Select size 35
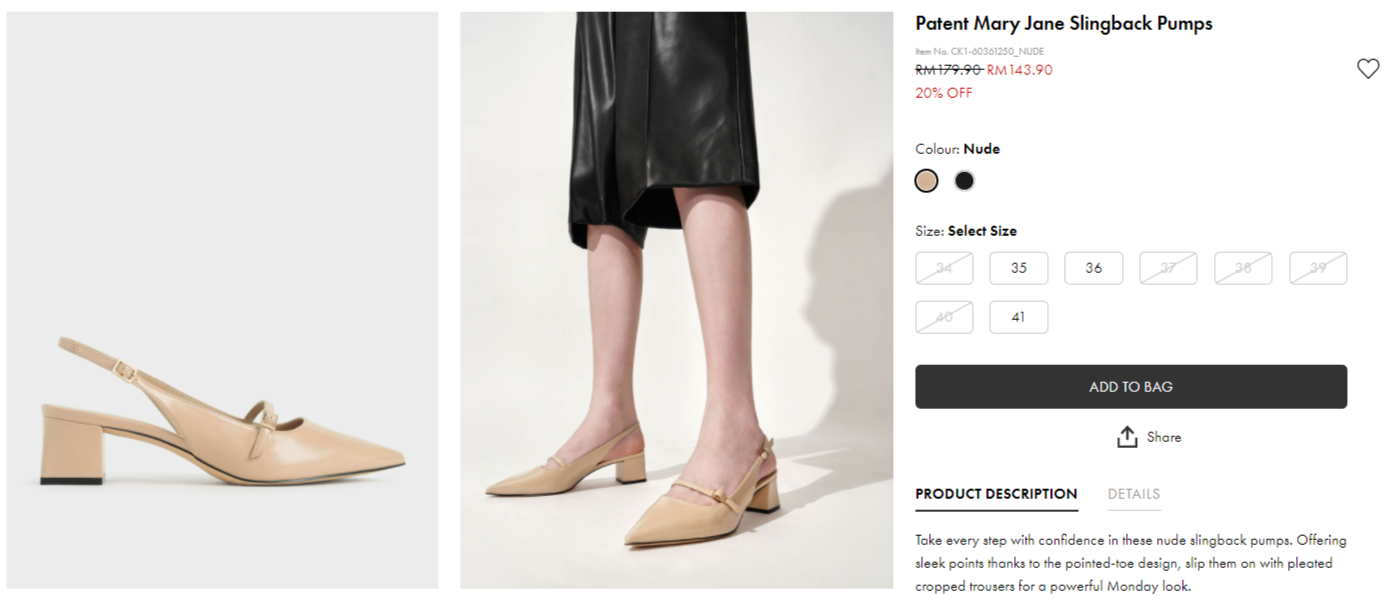The width and height of the screenshot is (1387, 602). pos(1018,268)
